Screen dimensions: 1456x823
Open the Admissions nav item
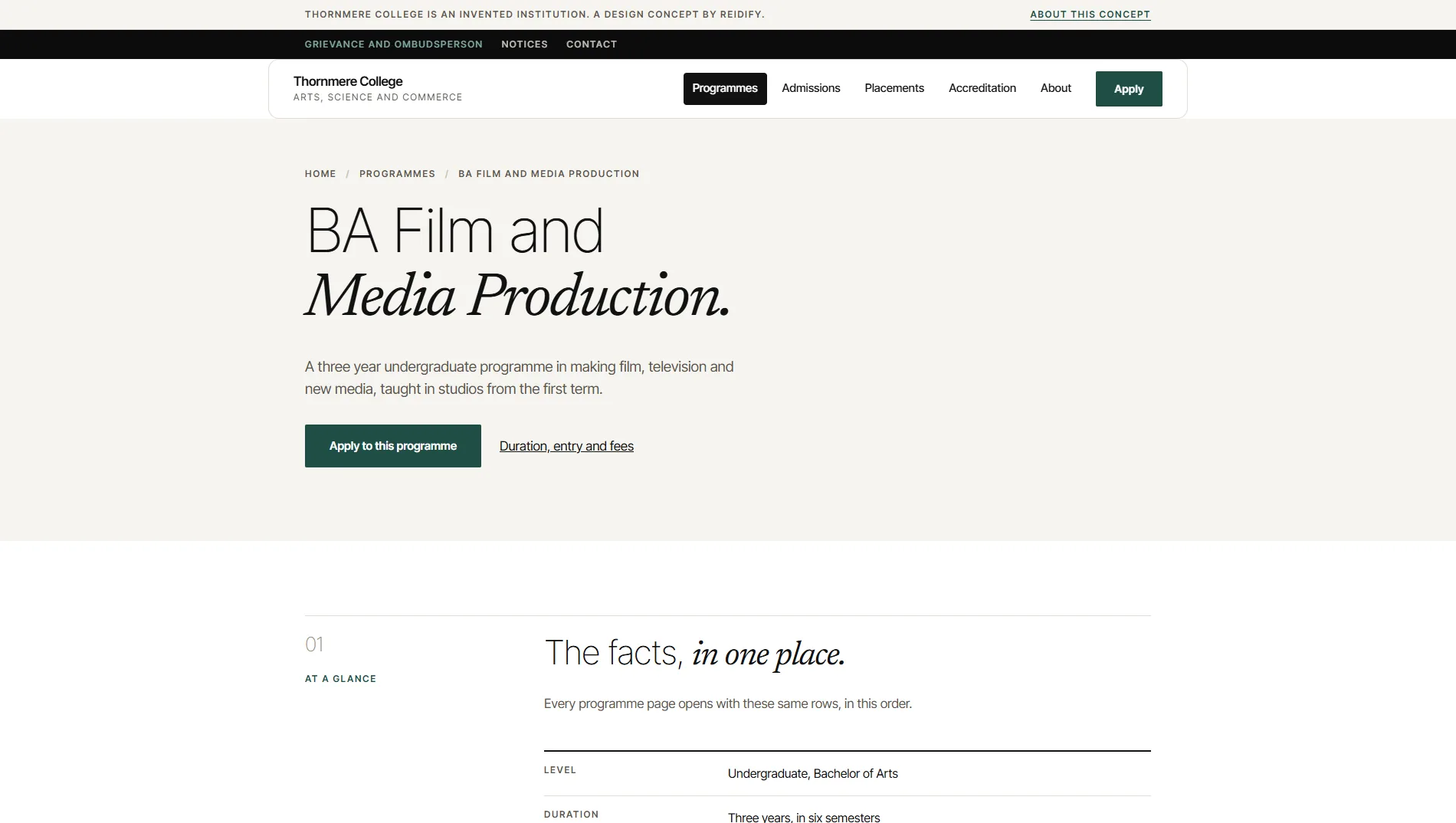tap(811, 88)
